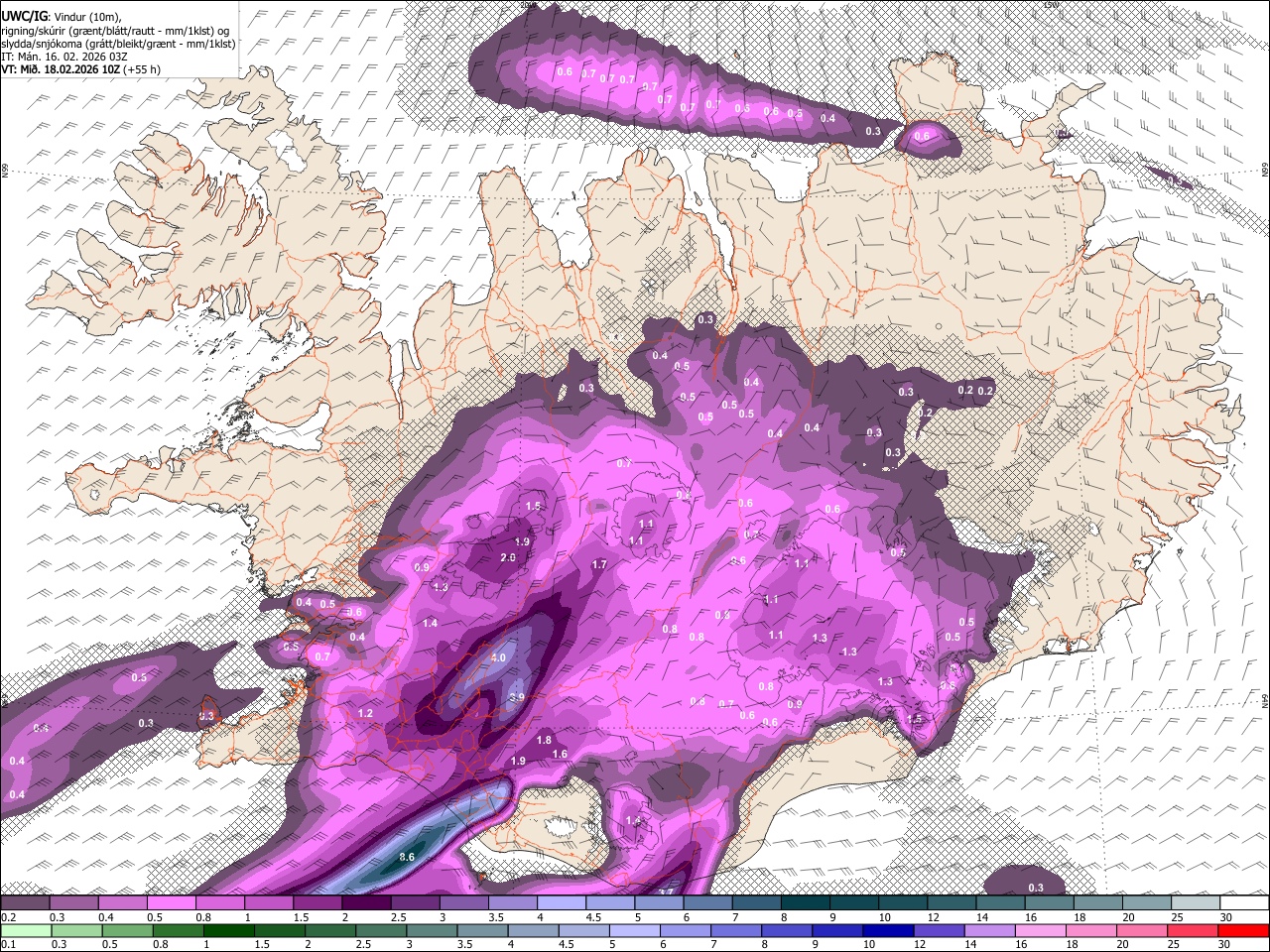Viewport: 1270px width, 952px height.
Task: Pick the dark purple first swatch of upper legend
Action: pos(25,903)
